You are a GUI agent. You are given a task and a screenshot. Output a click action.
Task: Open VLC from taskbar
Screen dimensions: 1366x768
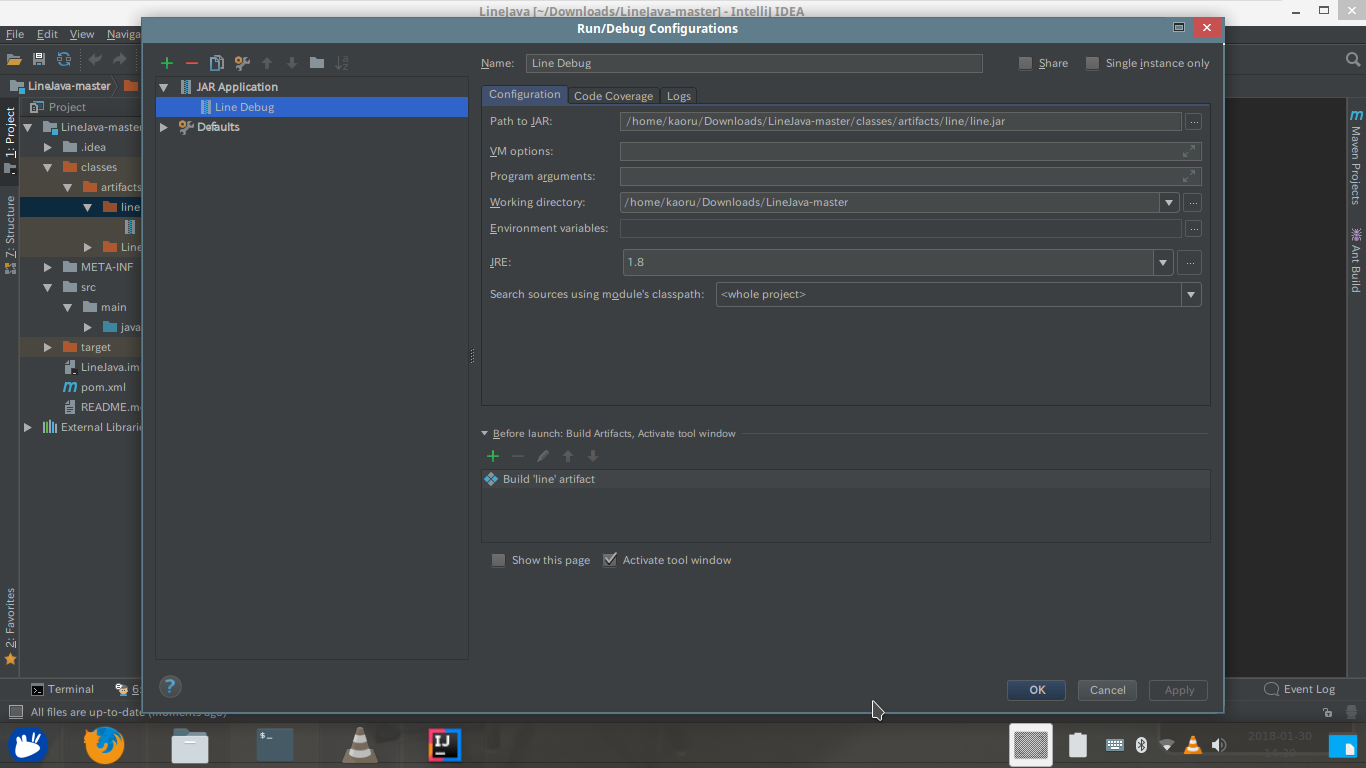(x=360, y=746)
